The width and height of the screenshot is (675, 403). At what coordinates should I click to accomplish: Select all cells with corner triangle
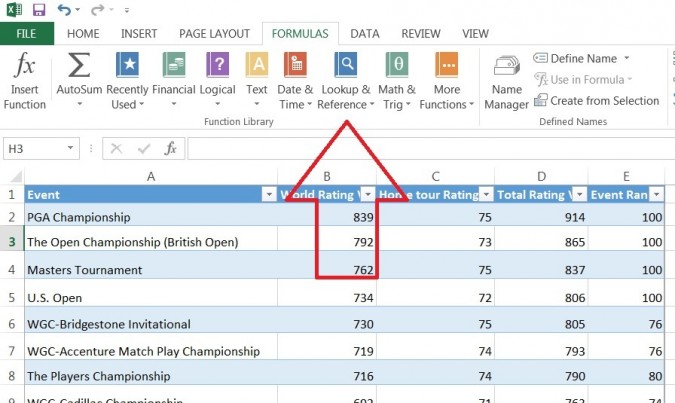[x=15, y=177]
